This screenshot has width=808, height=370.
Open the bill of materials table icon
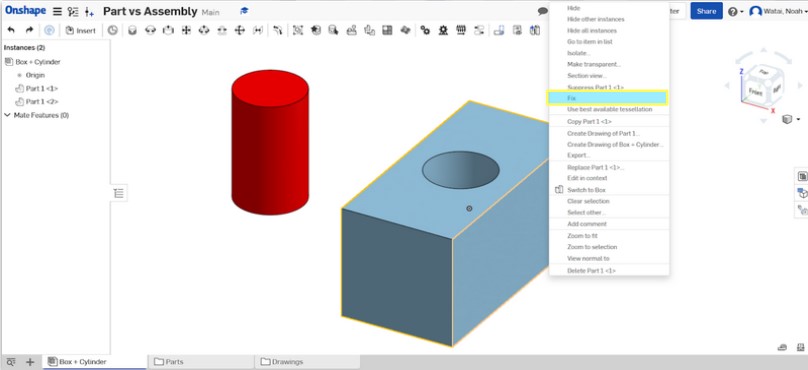click(387, 30)
